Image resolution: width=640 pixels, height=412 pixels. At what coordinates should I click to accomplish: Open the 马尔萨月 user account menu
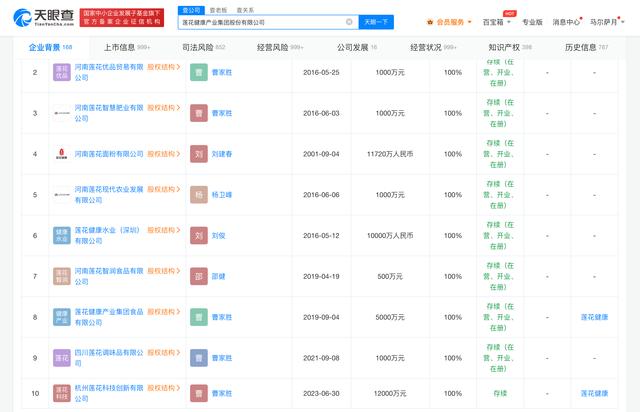pos(612,21)
